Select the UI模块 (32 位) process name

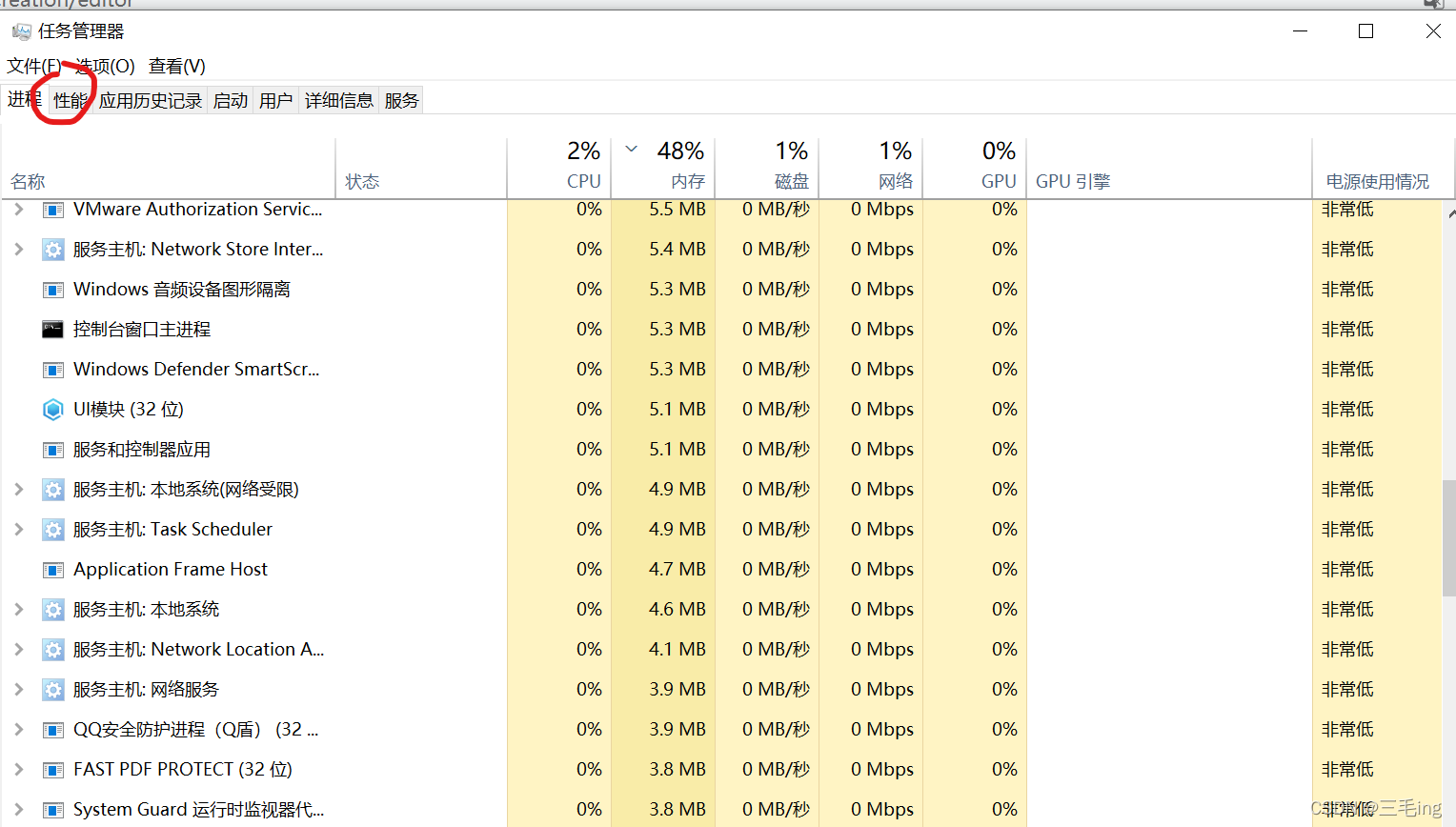point(129,409)
